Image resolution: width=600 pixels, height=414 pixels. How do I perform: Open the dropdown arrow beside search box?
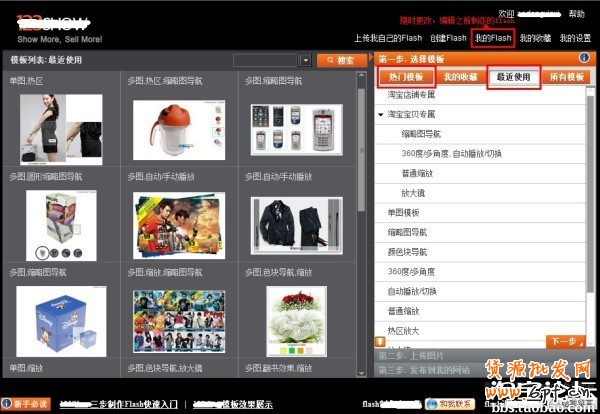305,61
